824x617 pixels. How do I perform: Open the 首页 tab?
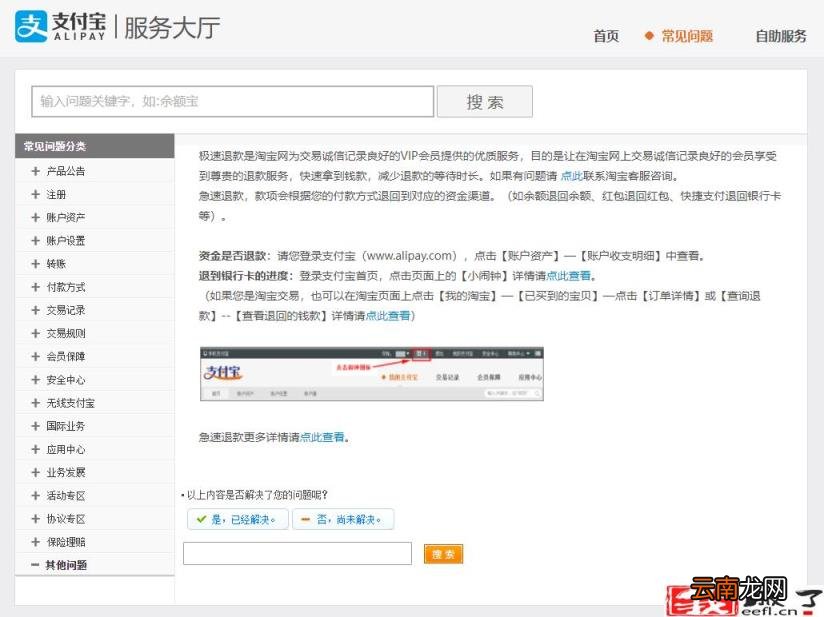[606, 36]
